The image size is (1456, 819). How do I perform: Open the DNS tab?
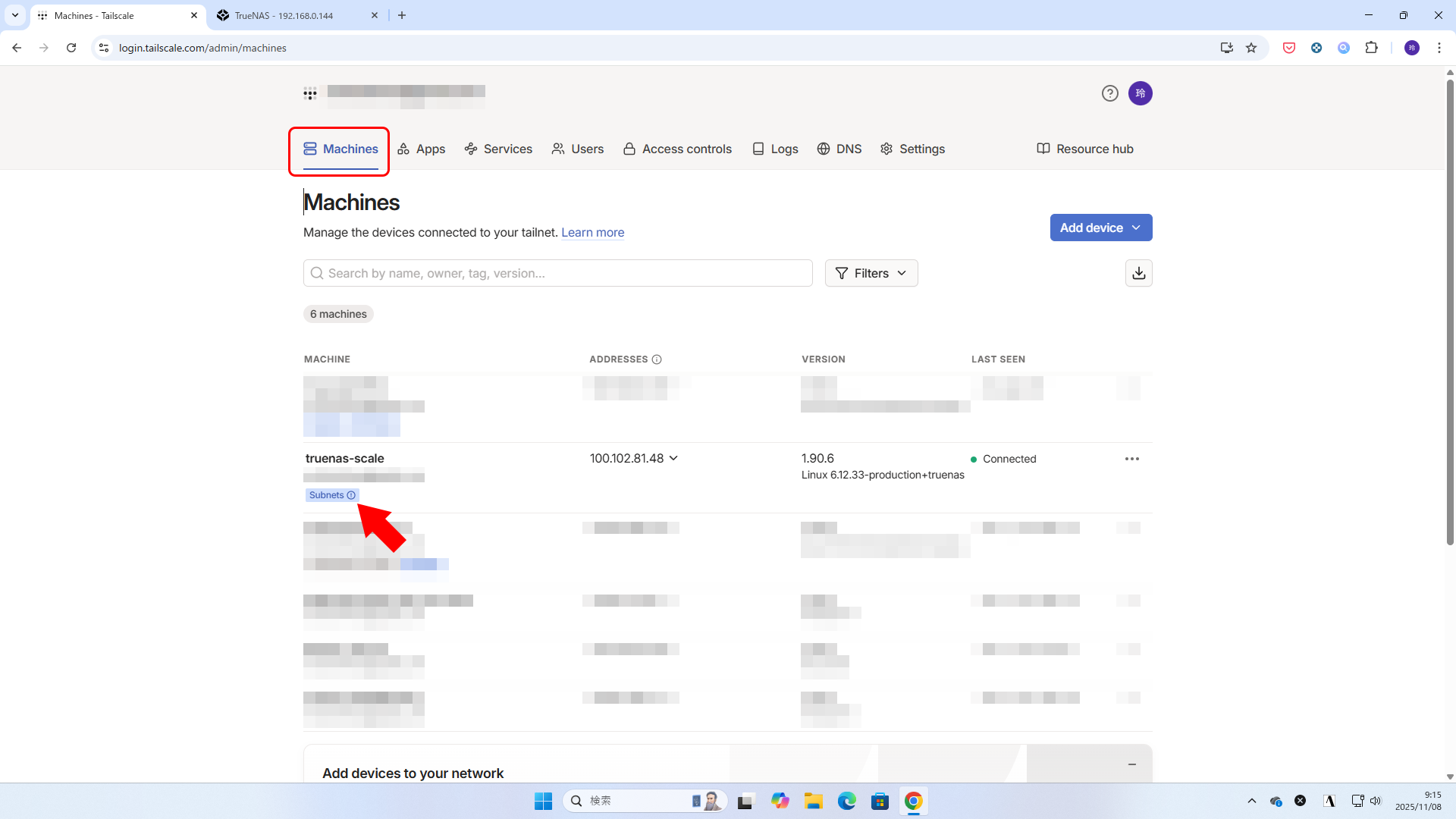[x=839, y=149]
